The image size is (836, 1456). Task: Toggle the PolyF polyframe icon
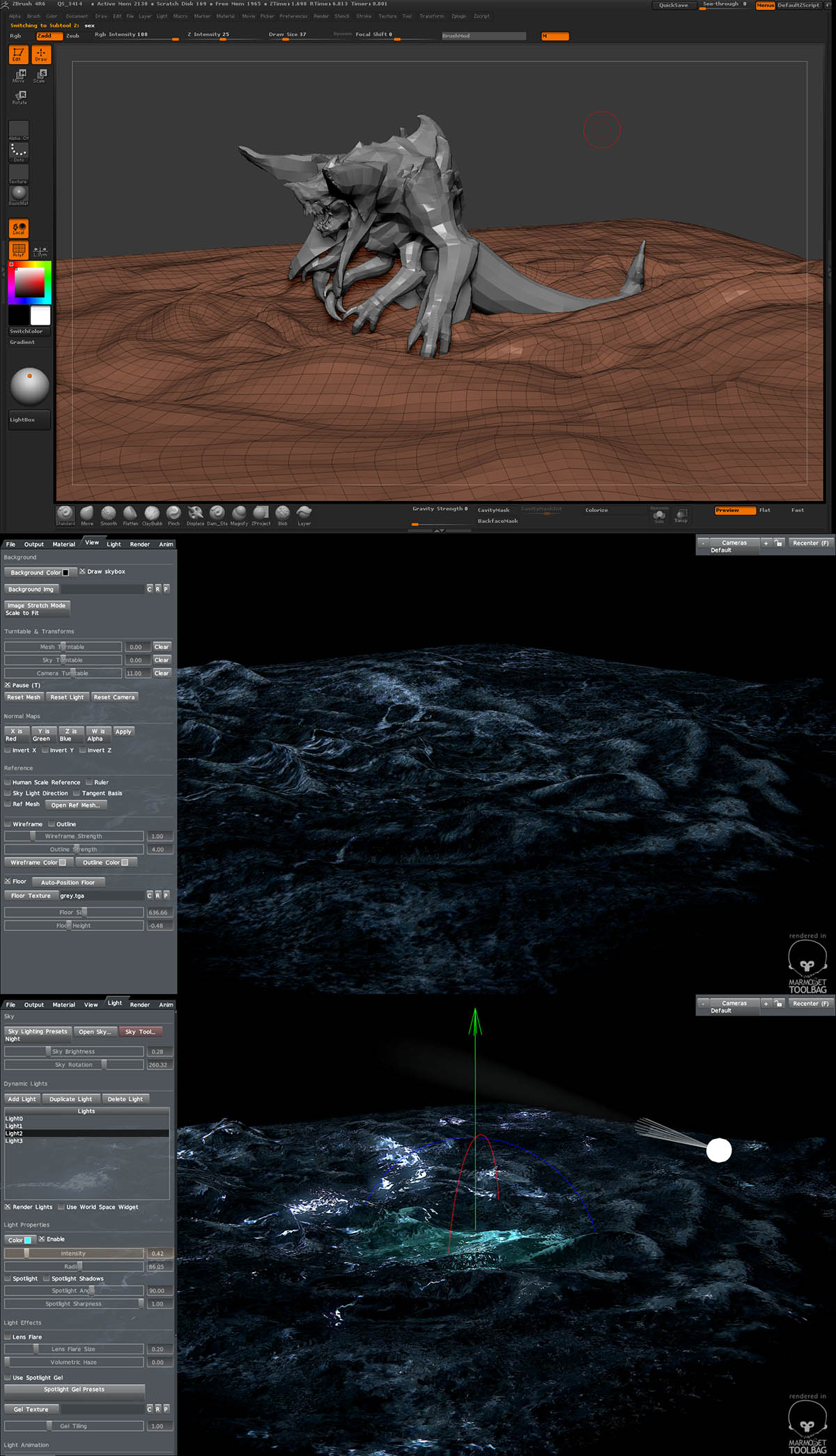pyautogui.click(x=18, y=249)
